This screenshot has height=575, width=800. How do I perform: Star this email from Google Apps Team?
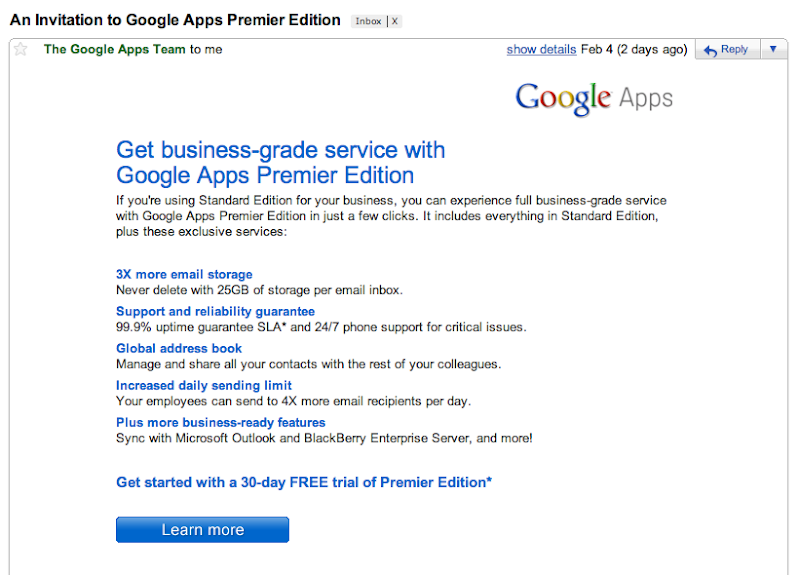point(20,49)
